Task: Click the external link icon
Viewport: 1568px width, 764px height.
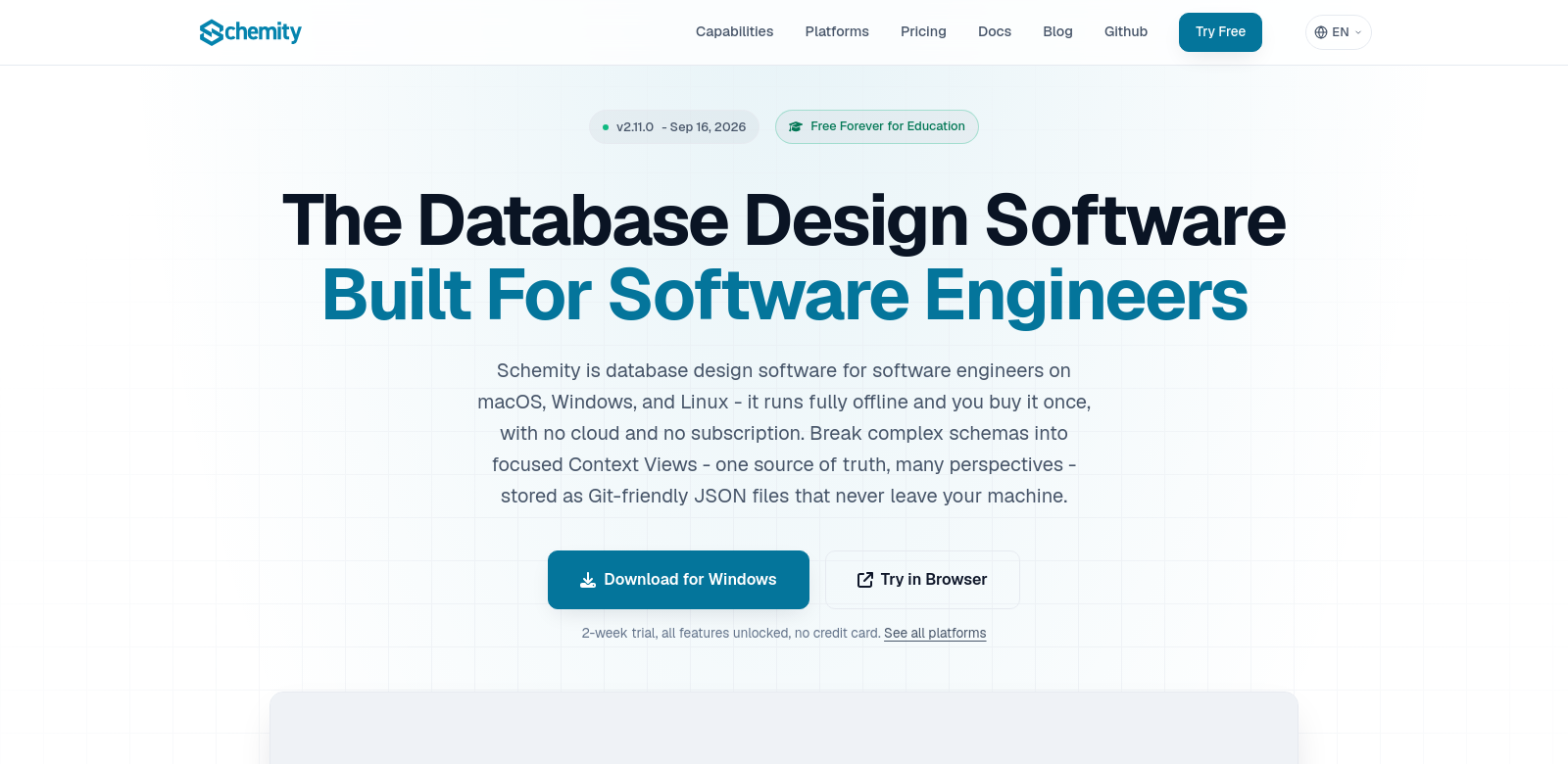Action: coord(865,580)
